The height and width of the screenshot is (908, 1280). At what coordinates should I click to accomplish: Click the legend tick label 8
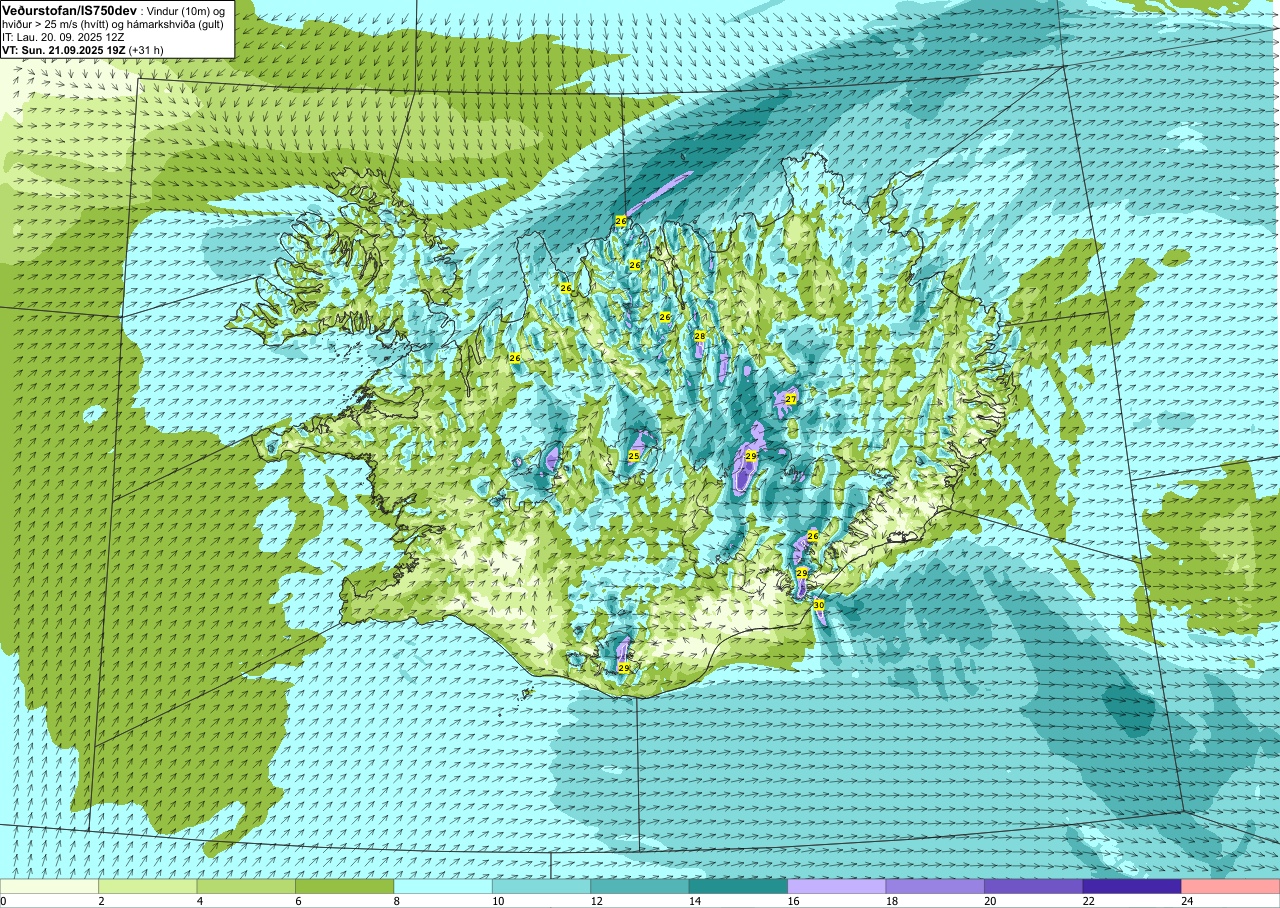click(x=396, y=901)
